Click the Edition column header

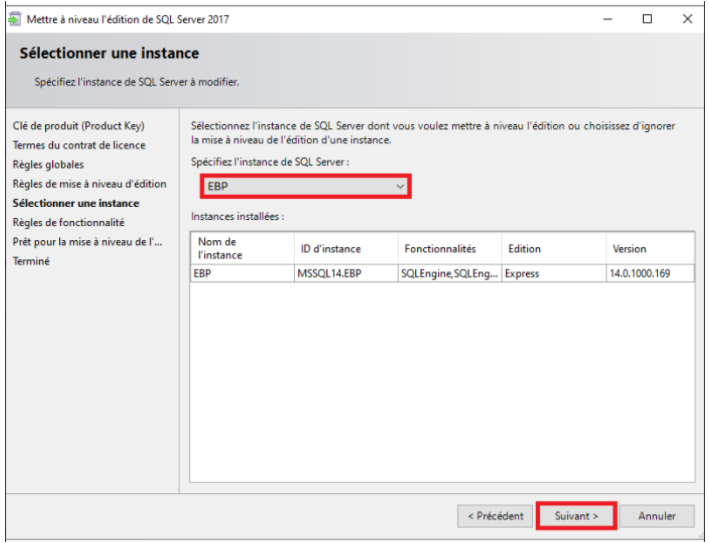[554, 248]
